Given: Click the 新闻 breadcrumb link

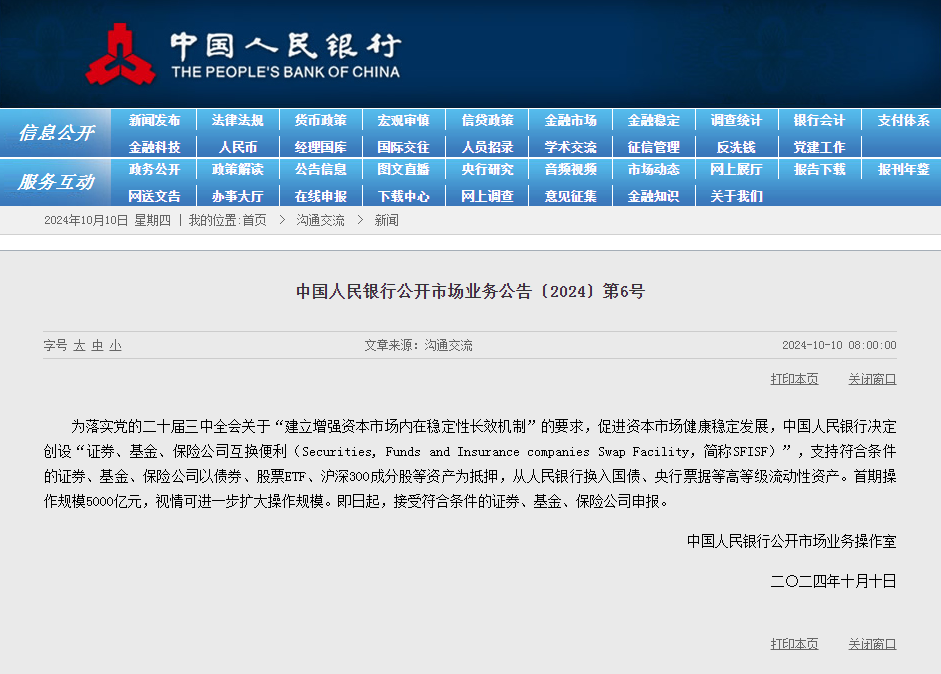Looking at the screenshot, I should pyautogui.click(x=386, y=220).
